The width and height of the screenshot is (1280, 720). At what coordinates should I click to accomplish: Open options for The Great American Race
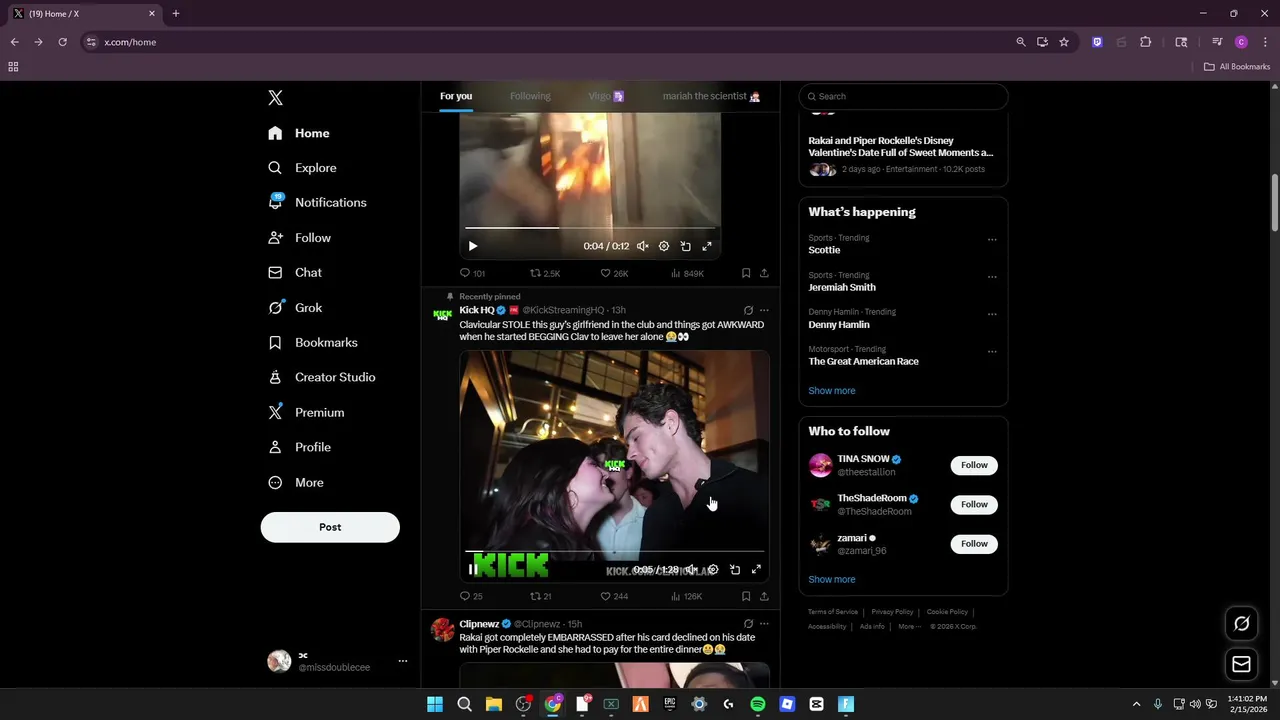pos(992,351)
